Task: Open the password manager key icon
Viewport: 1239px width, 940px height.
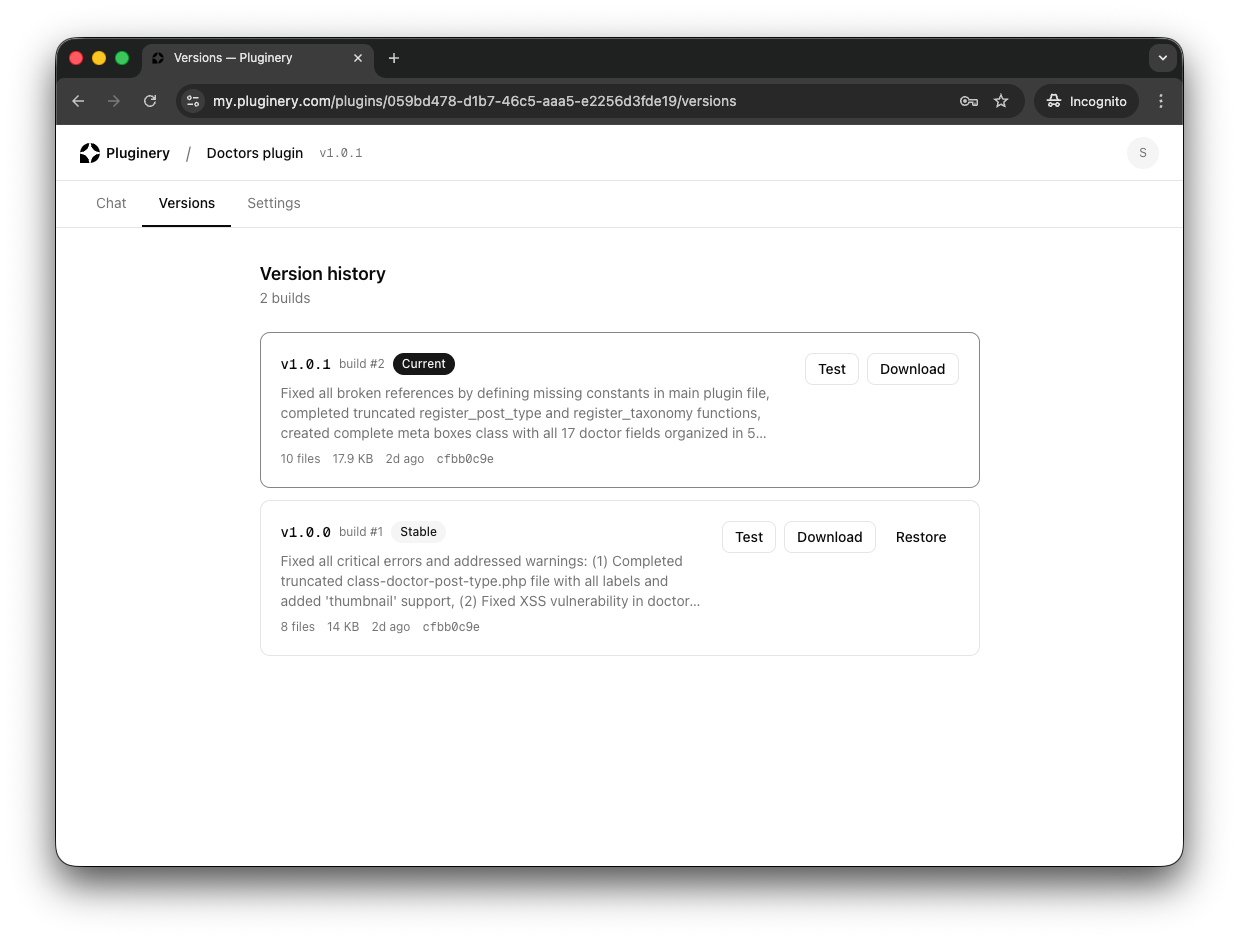Action: tap(967, 101)
